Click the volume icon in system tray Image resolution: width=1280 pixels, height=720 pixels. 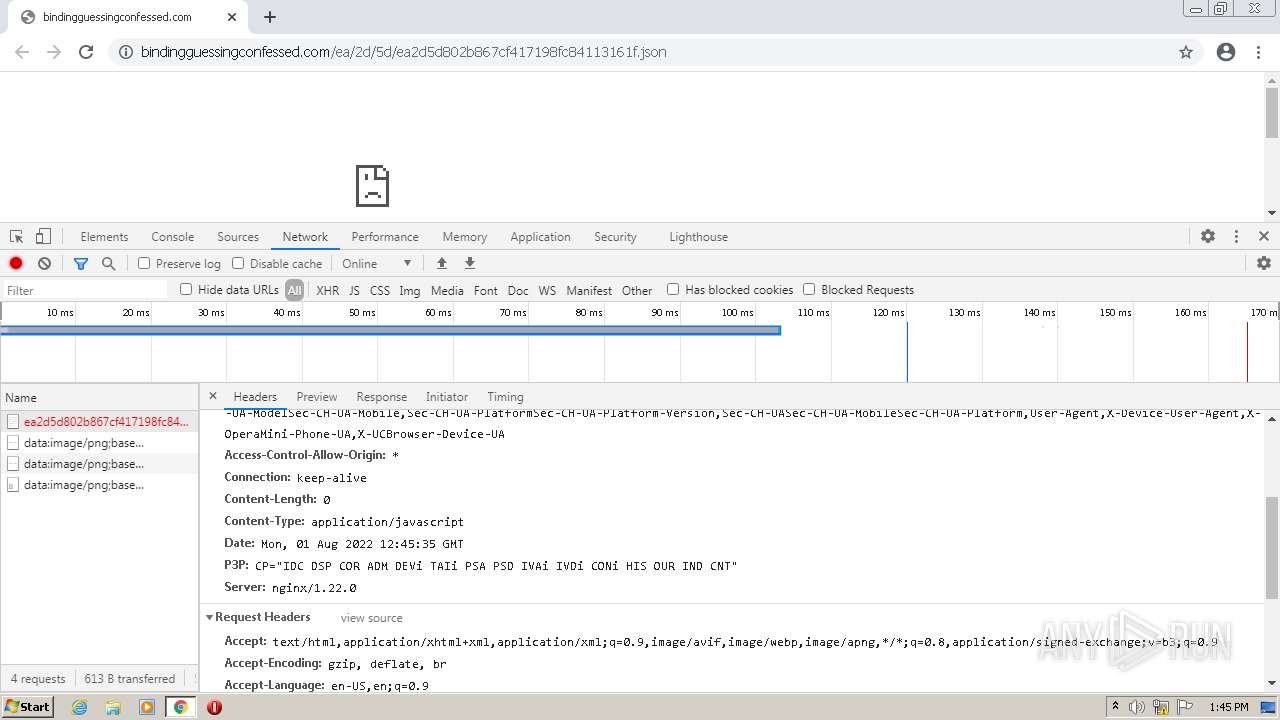click(1137, 707)
